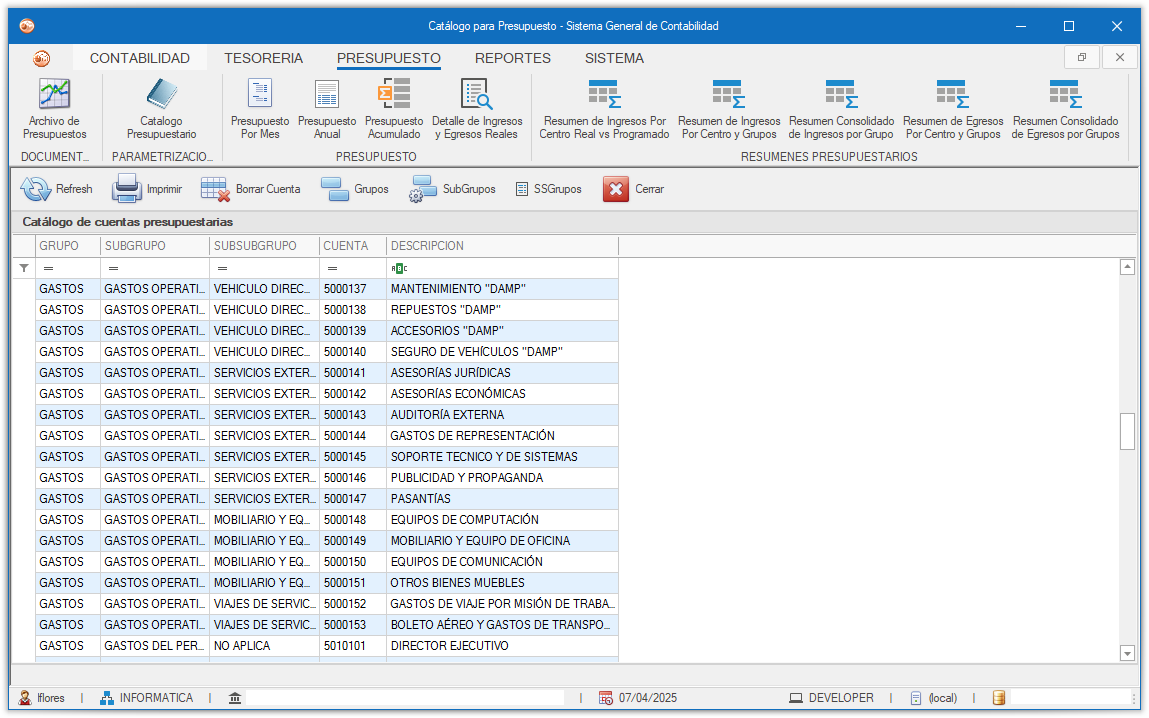The image size is (1149, 718).
Task: Select row ACCESORIOS "DAMP"
Action: 327,331
